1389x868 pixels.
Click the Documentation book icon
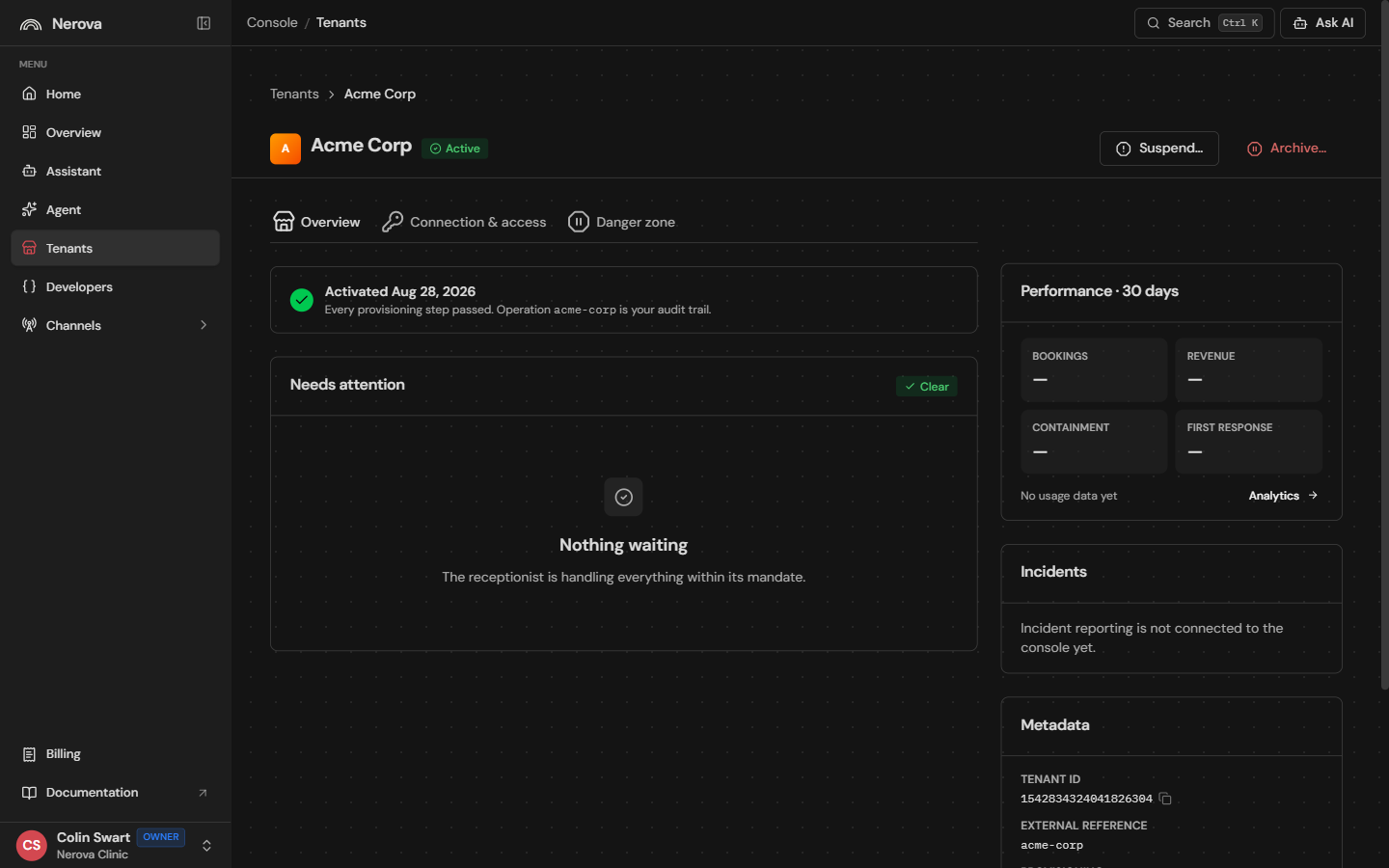pos(29,793)
